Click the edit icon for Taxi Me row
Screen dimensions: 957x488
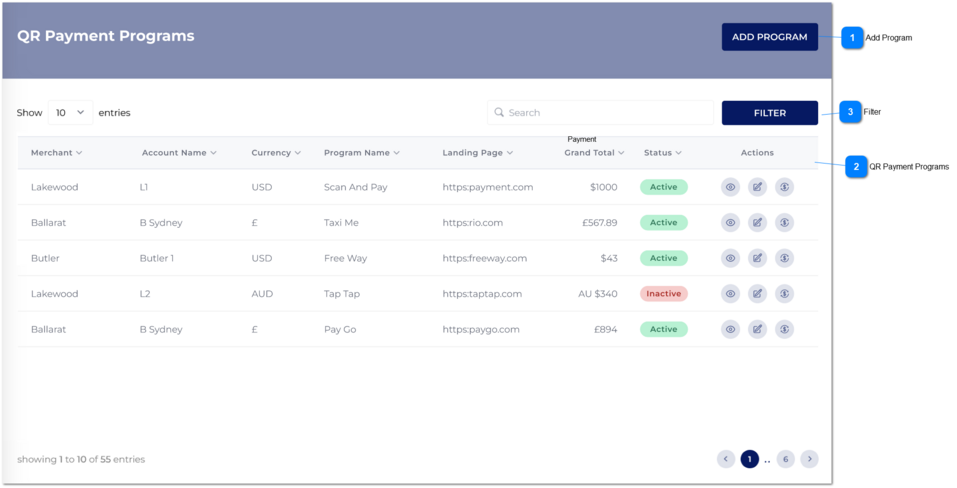(x=757, y=223)
